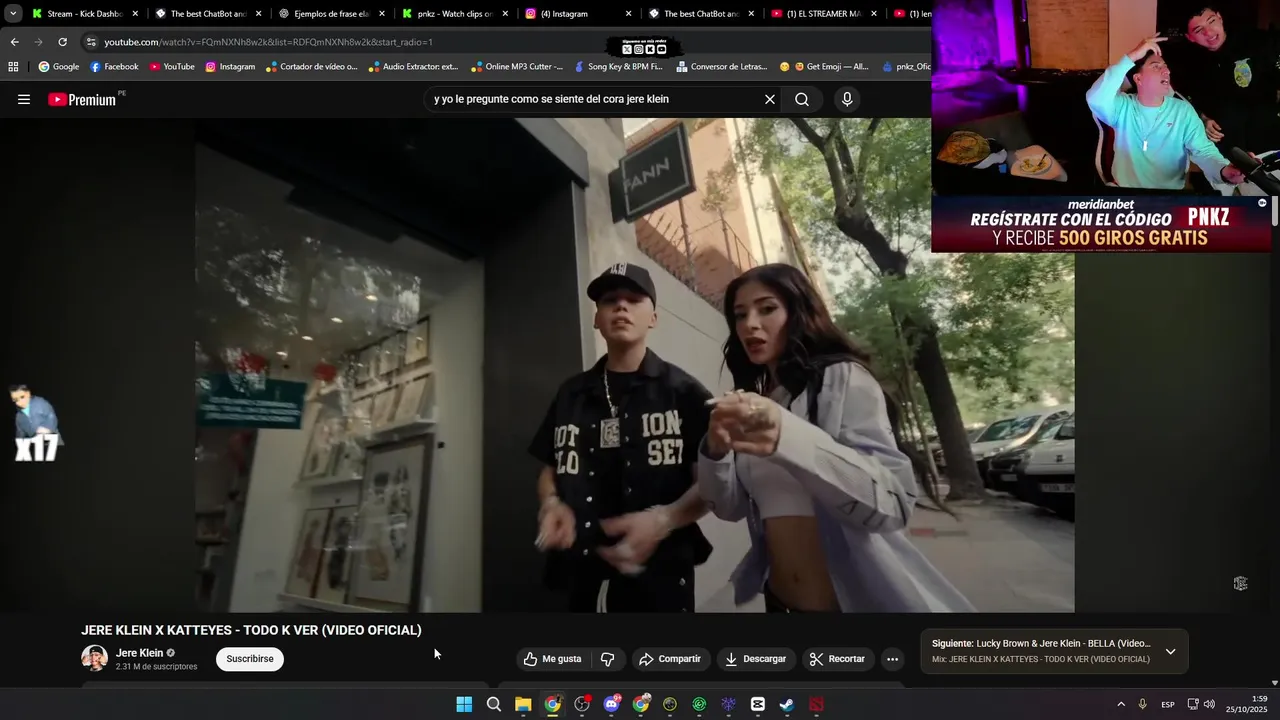
Task: Open the red Dota app in taskbar
Action: (817, 704)
